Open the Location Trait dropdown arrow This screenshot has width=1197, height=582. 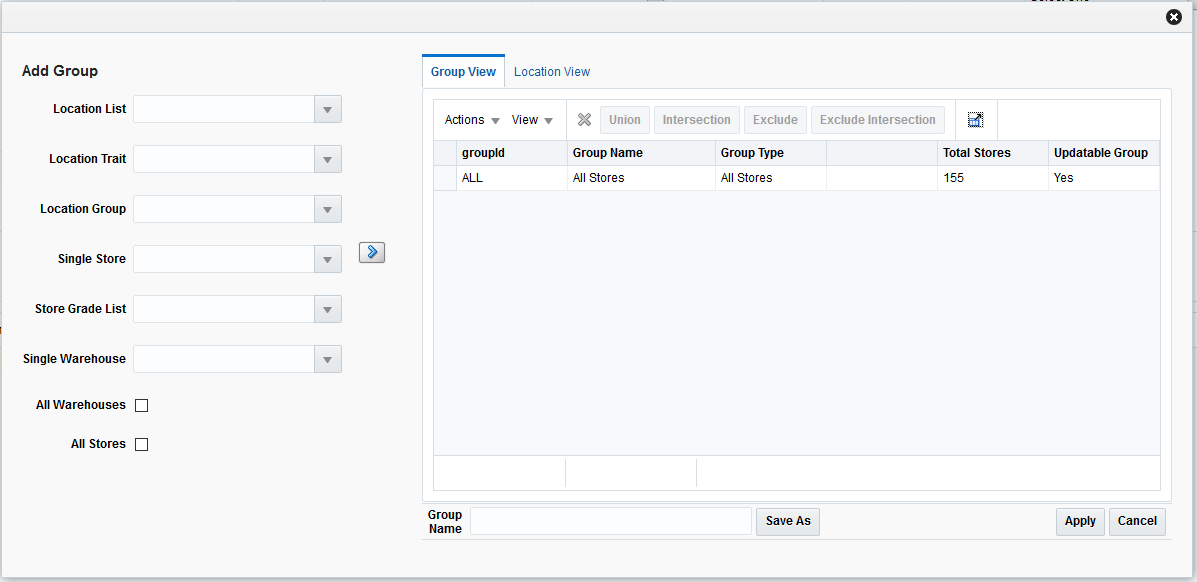tap(327, 159)
